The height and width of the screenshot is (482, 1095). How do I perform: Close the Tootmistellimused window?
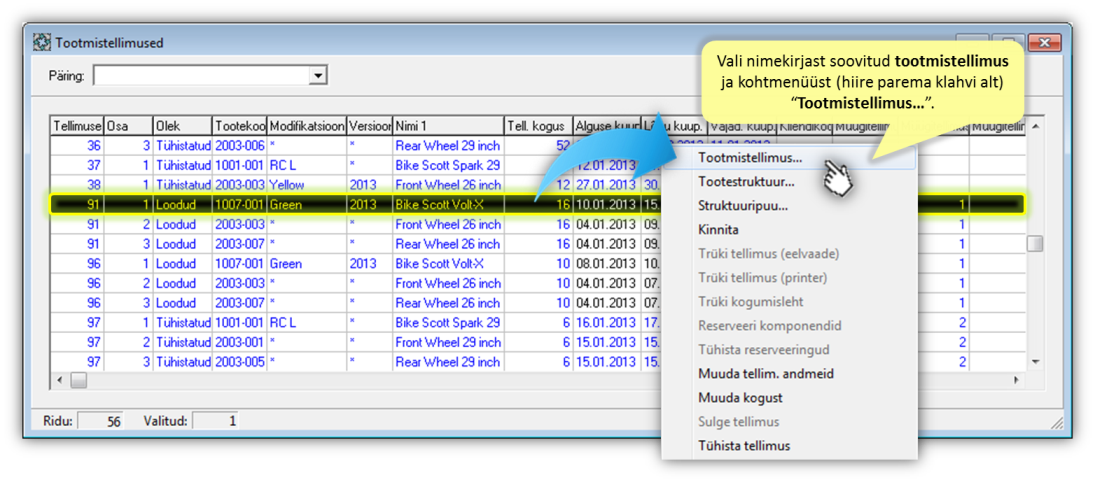point(1045,43)
